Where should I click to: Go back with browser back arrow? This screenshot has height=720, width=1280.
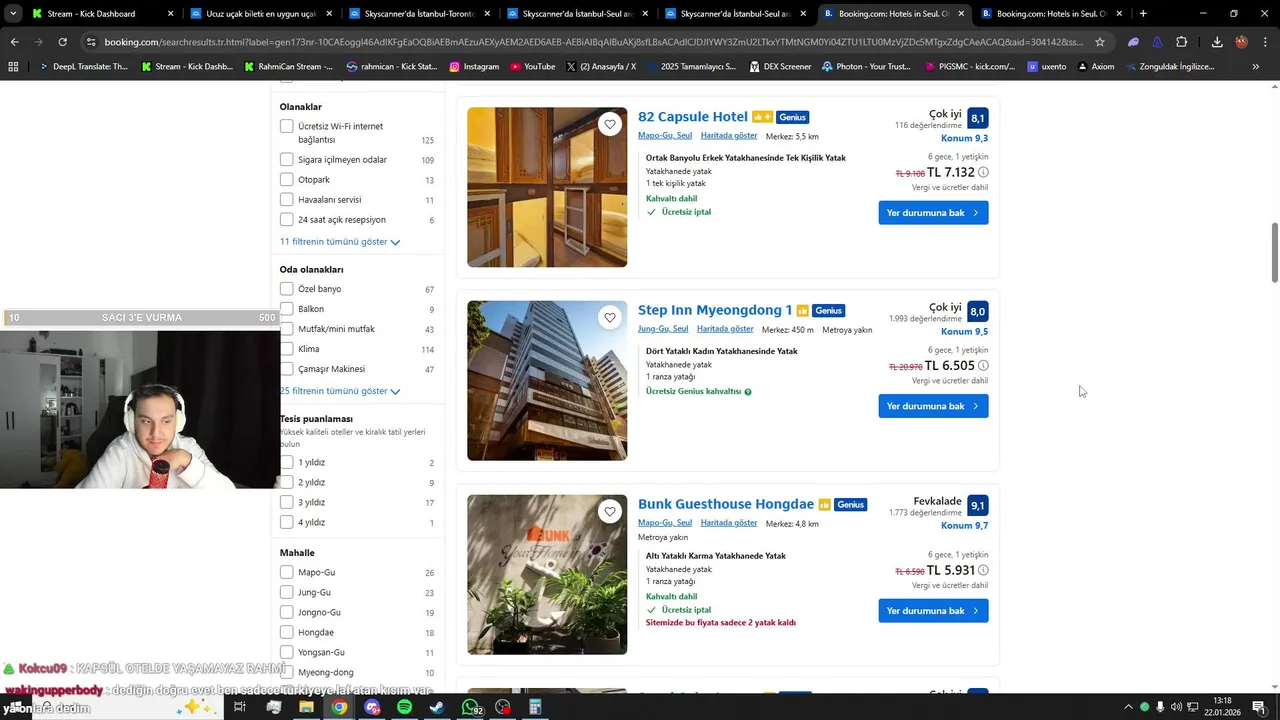click(14, 42)
